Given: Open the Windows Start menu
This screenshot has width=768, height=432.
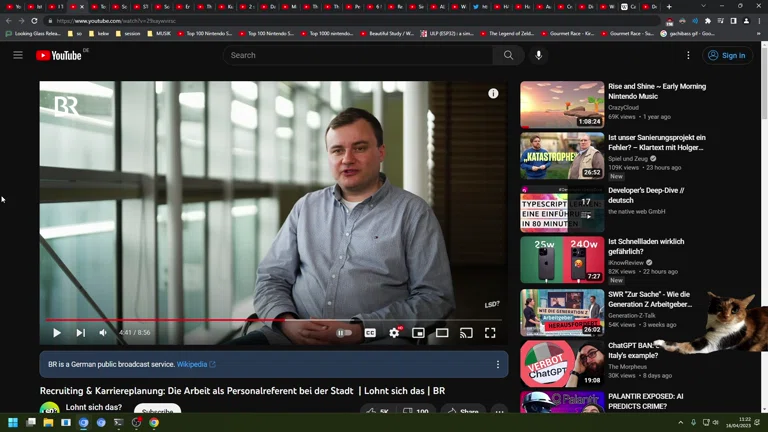Looking at the screenshot, I should tap(13, 423).
